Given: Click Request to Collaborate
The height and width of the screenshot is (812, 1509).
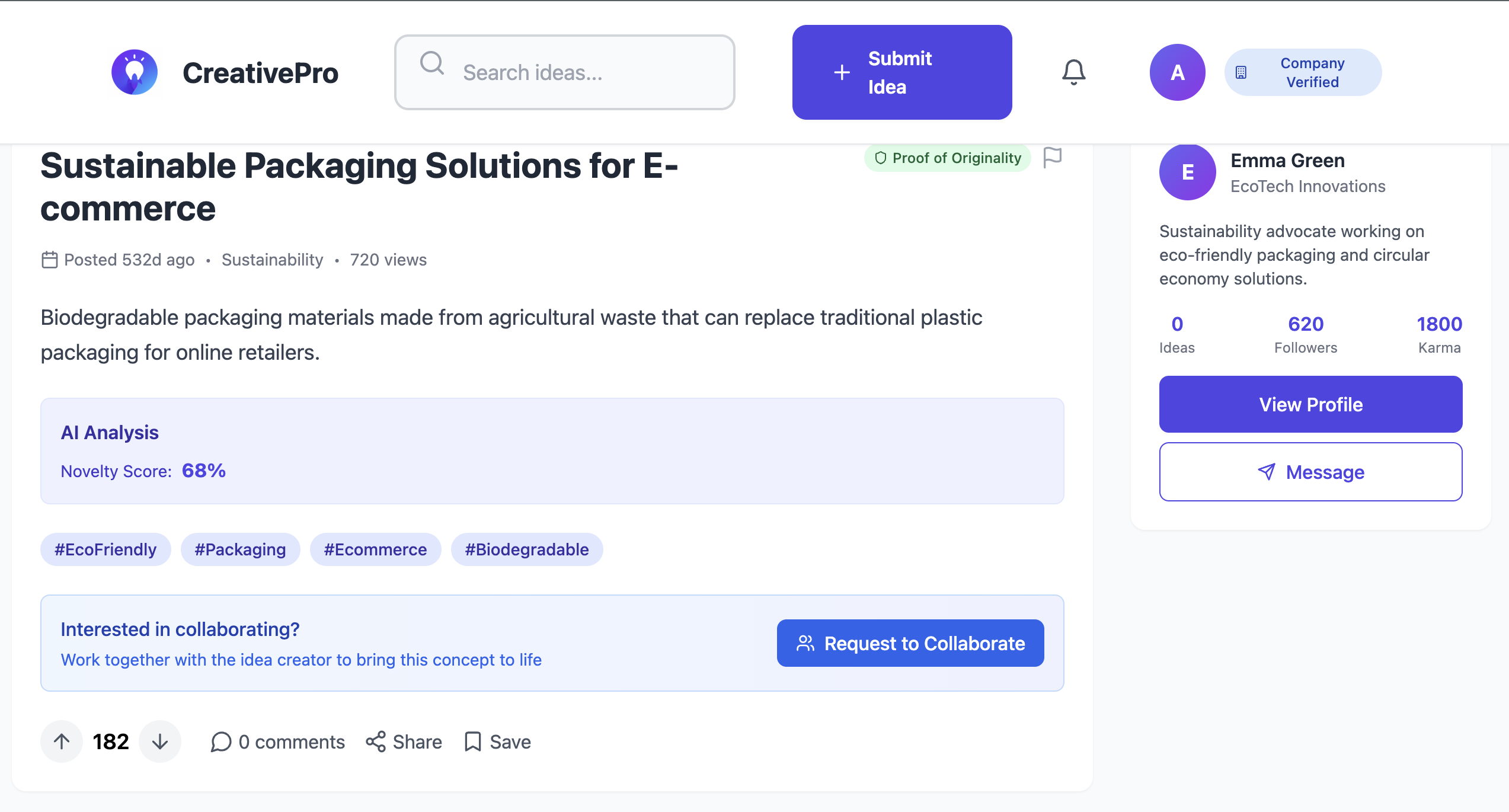Looking at the screenshot, I should (910, 643).
